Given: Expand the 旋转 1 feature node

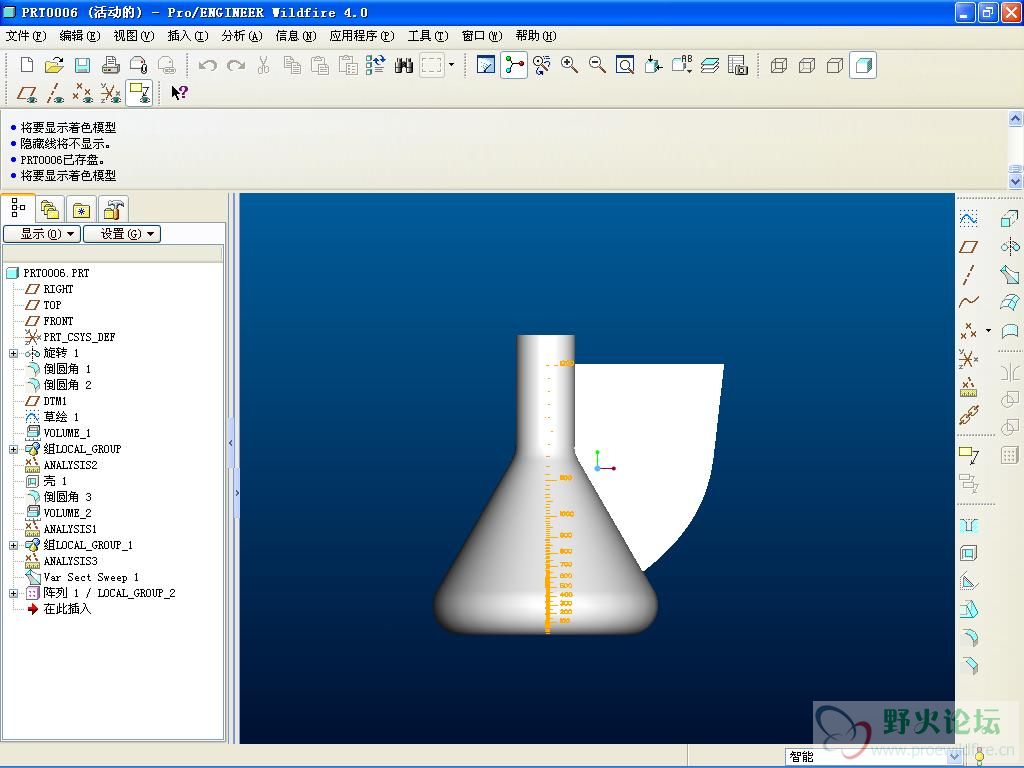Looking at the screenshot, I should 13,353.
